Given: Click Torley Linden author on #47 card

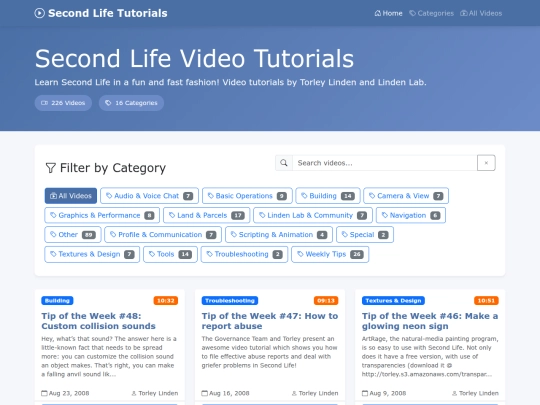Looking at the screenshot, I should click(x=315, y=393).
